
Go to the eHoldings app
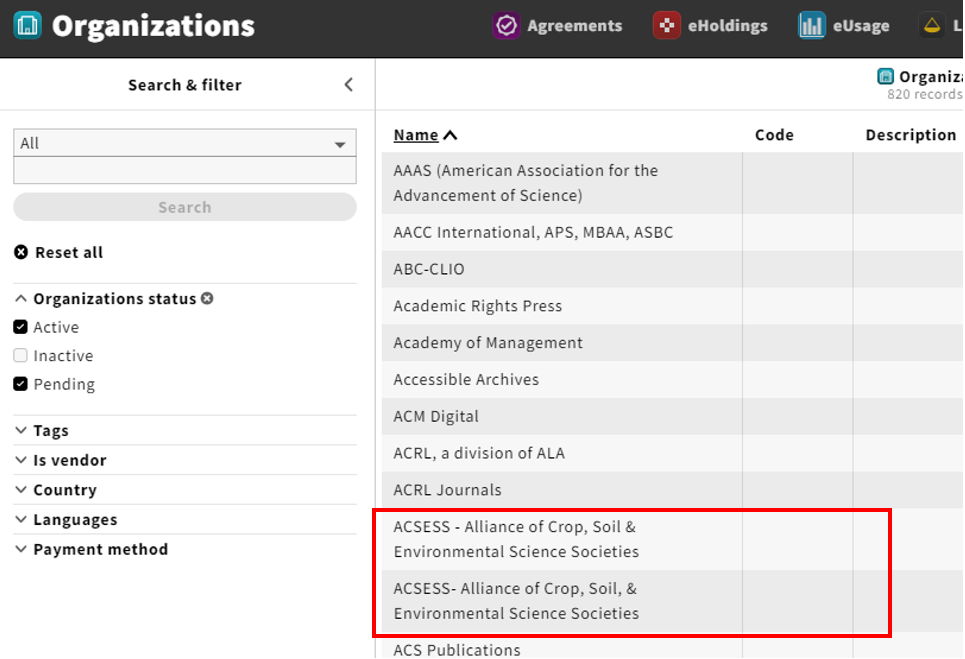tap(711, 25)
